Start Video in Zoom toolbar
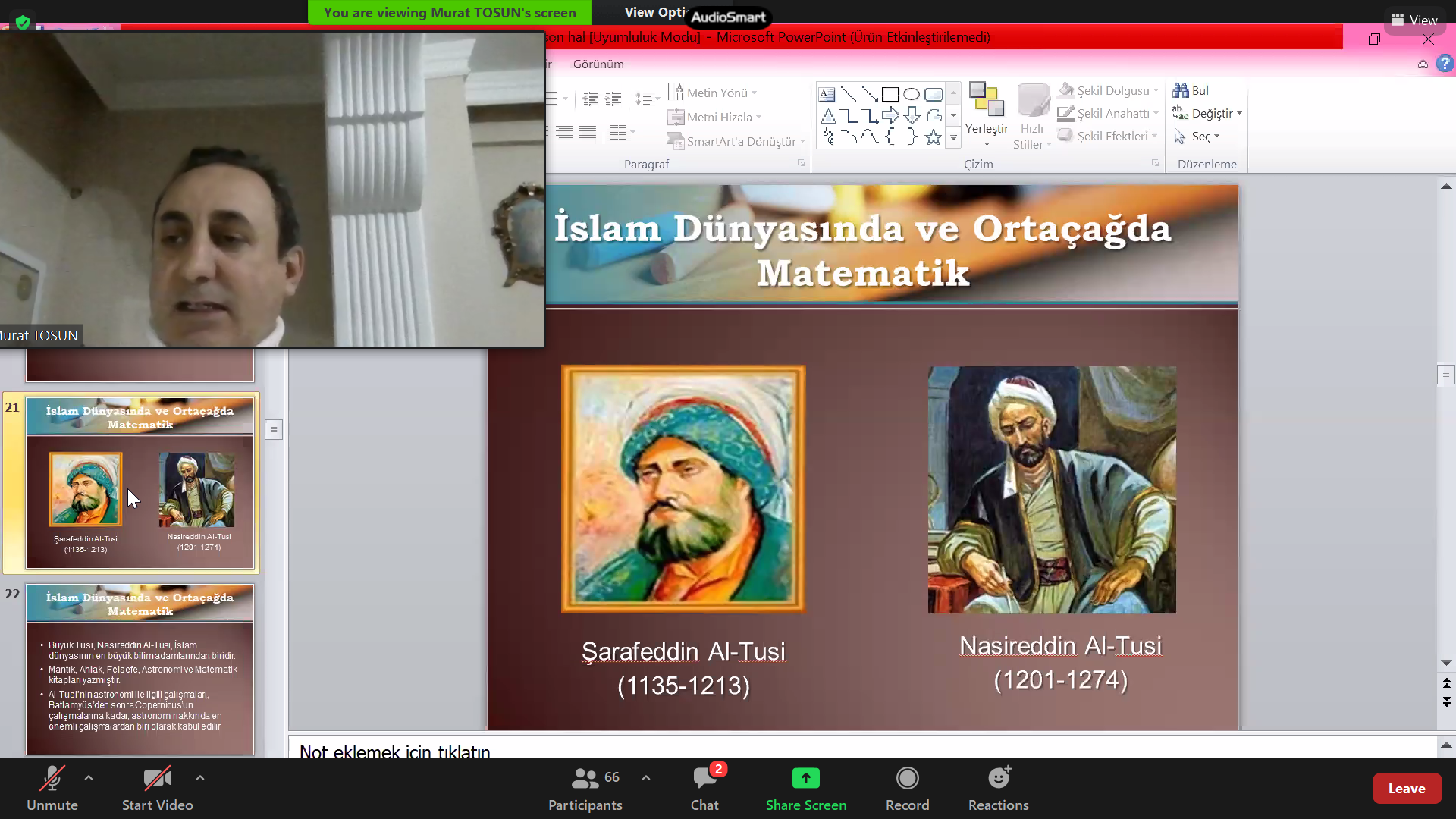 158,789
